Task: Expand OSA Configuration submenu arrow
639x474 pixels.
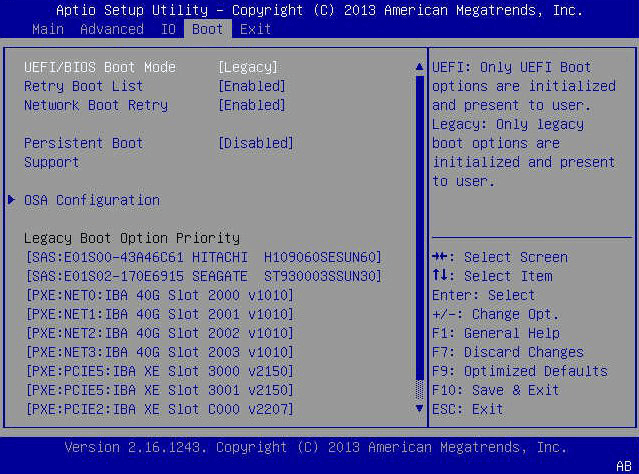Action: pyautogui.click(x=12, y=200)
